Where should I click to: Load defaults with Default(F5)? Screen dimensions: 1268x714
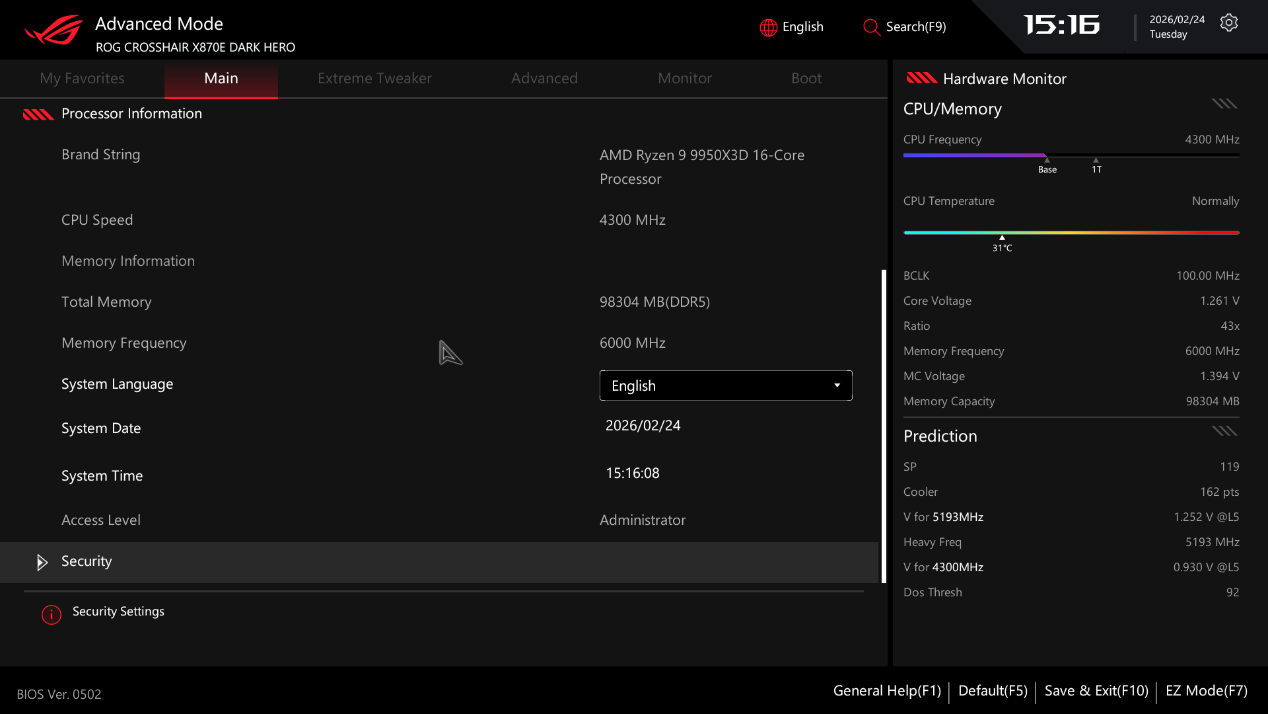[x=992, y=691]
